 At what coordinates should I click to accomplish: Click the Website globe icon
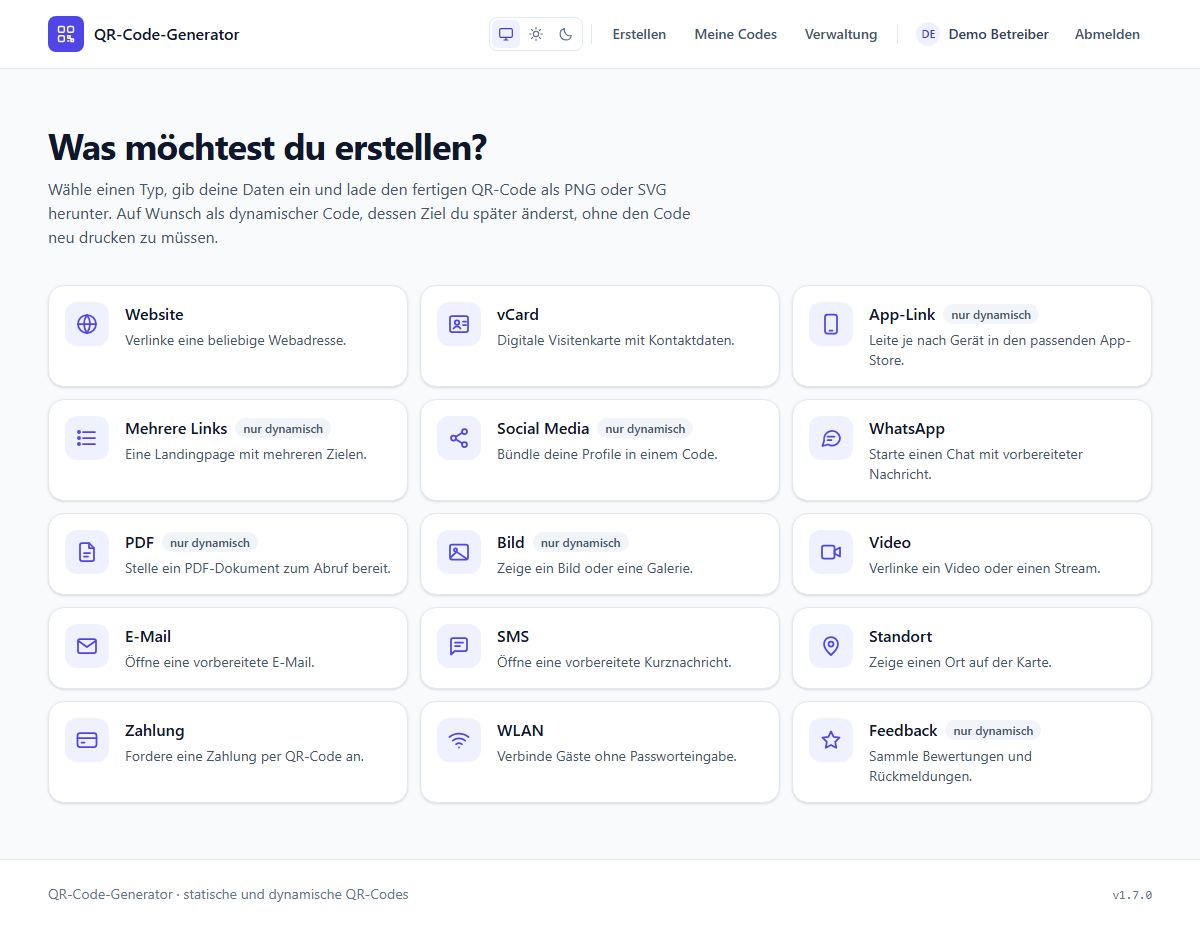point(87,324)
